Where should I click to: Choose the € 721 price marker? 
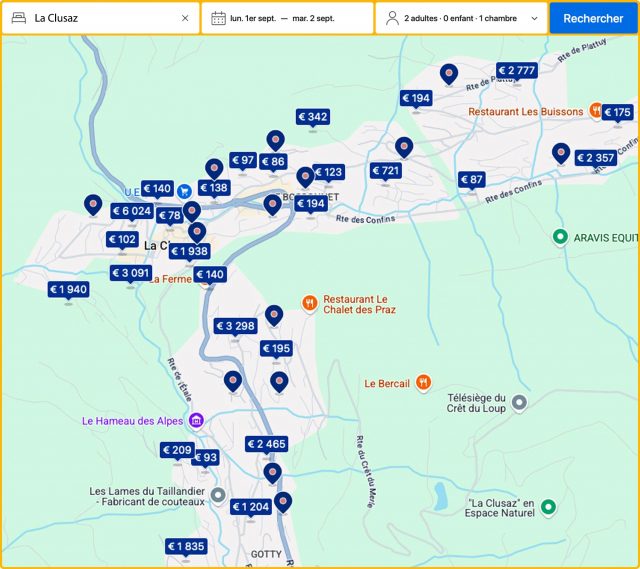point(385,171)
